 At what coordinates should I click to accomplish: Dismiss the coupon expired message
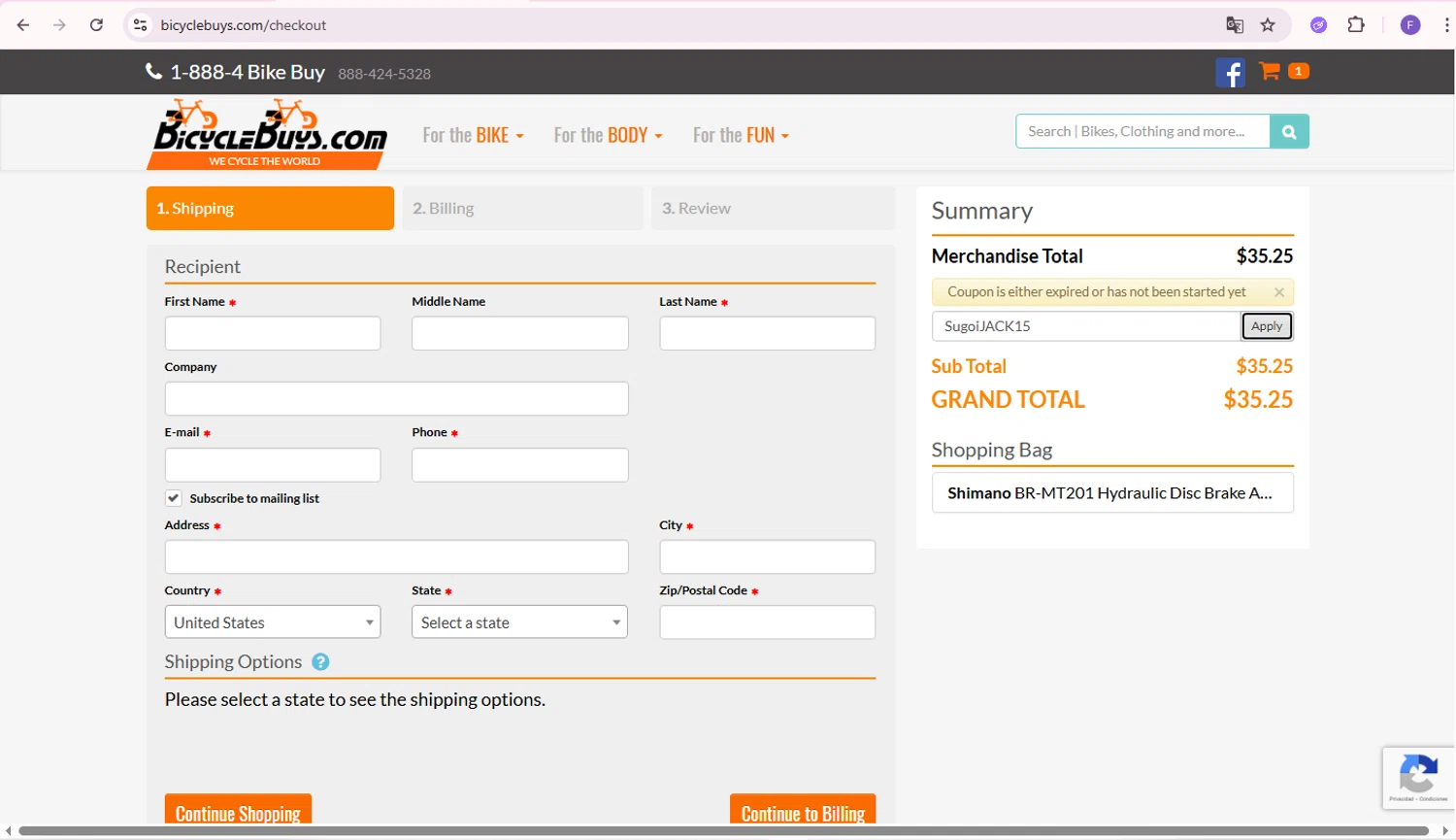(x=1279, y=292)
